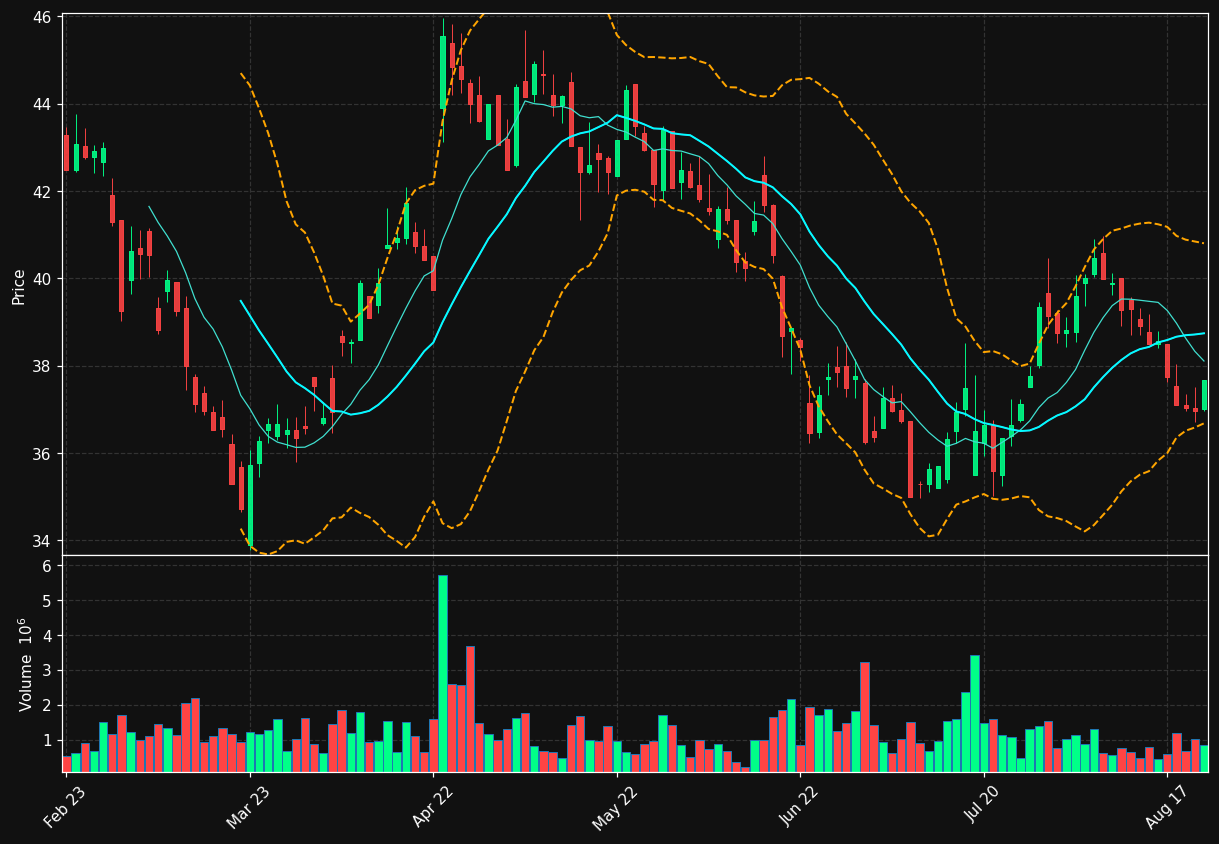This screenshot has width=1219, height=844.
Task: Select the 6 volume axis tick
Action: [49, 566]
